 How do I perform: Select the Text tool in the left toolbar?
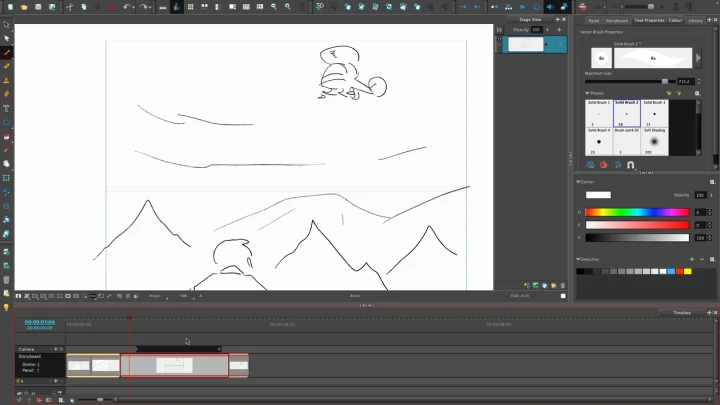tap(7, 108)
